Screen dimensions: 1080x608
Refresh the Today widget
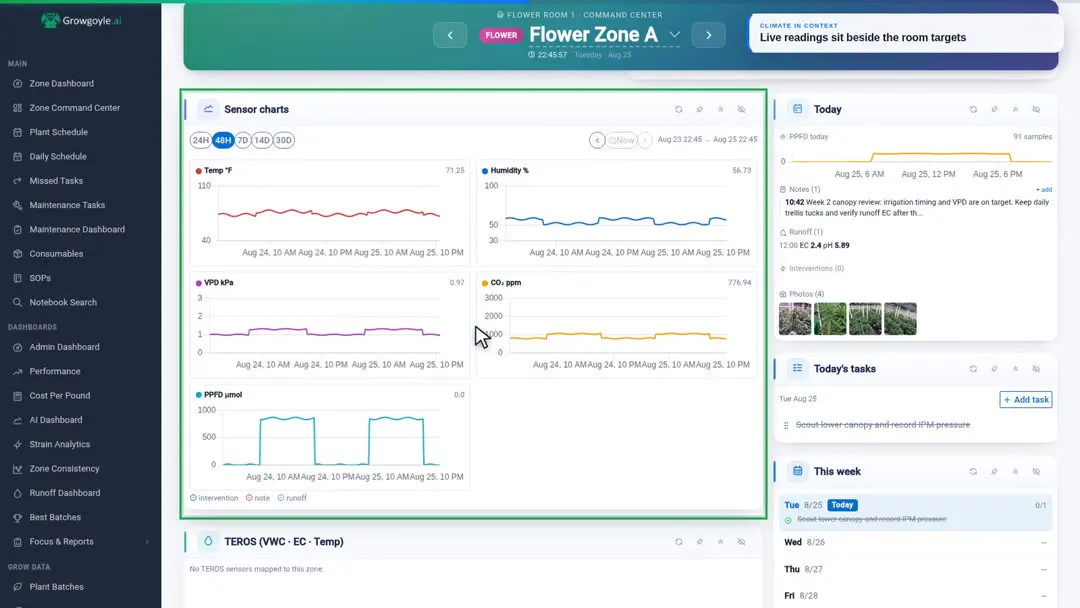973,109
